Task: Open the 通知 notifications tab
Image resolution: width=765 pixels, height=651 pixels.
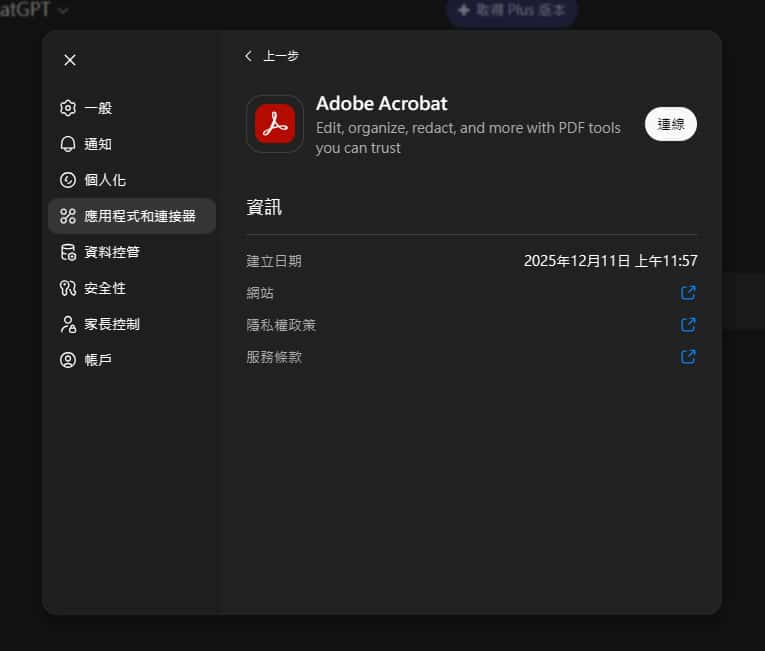Action: [x=132, y=144]
